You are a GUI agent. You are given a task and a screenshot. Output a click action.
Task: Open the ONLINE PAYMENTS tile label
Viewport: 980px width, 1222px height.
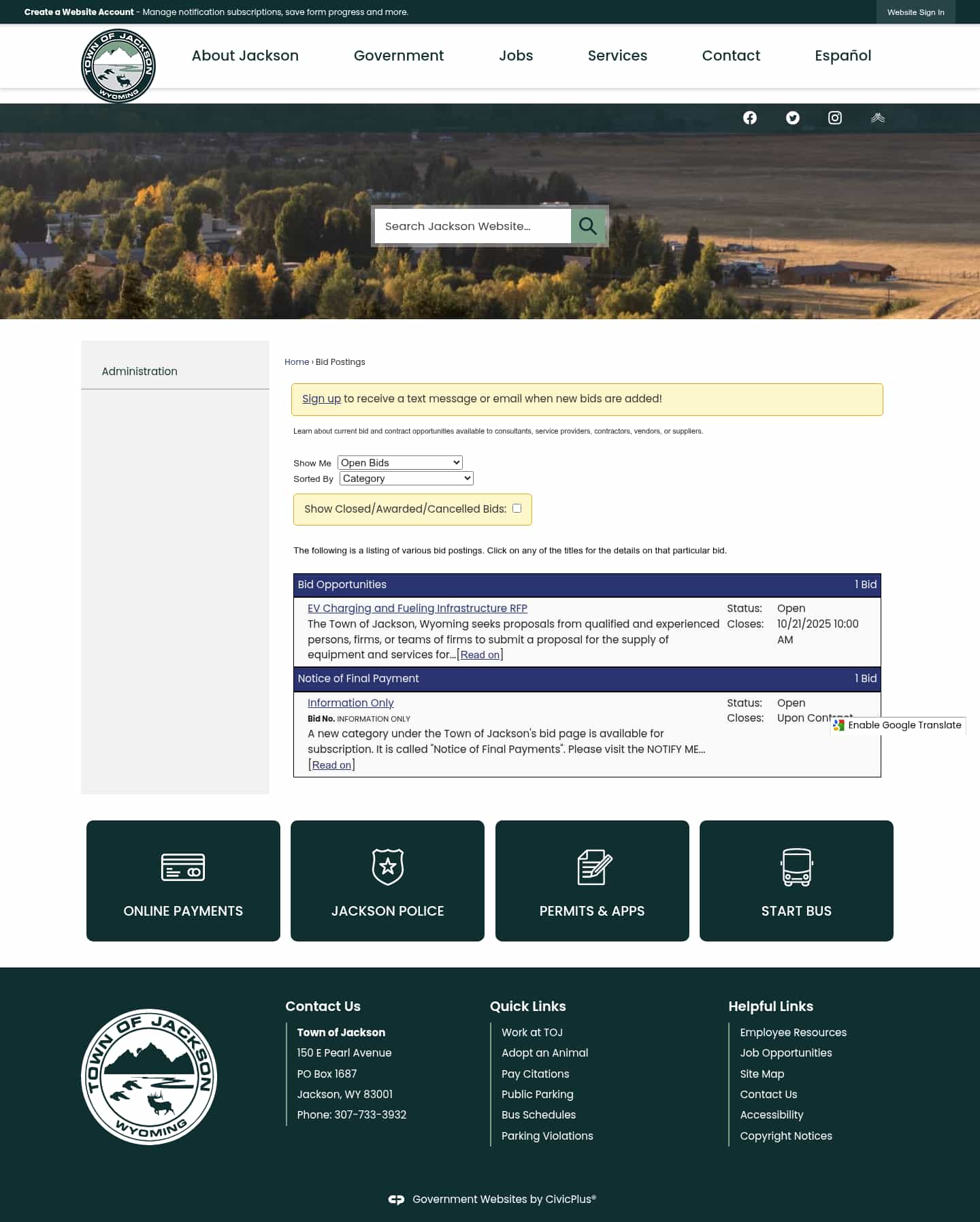pos(183,911)
